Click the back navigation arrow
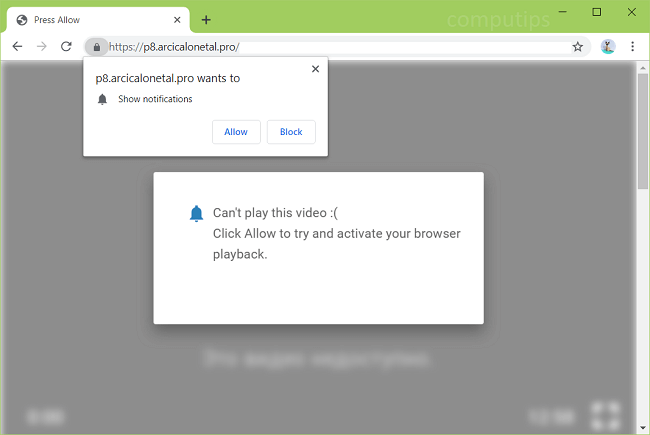The width and height of the screenshot is (650, 435). (x=17, y=47)
